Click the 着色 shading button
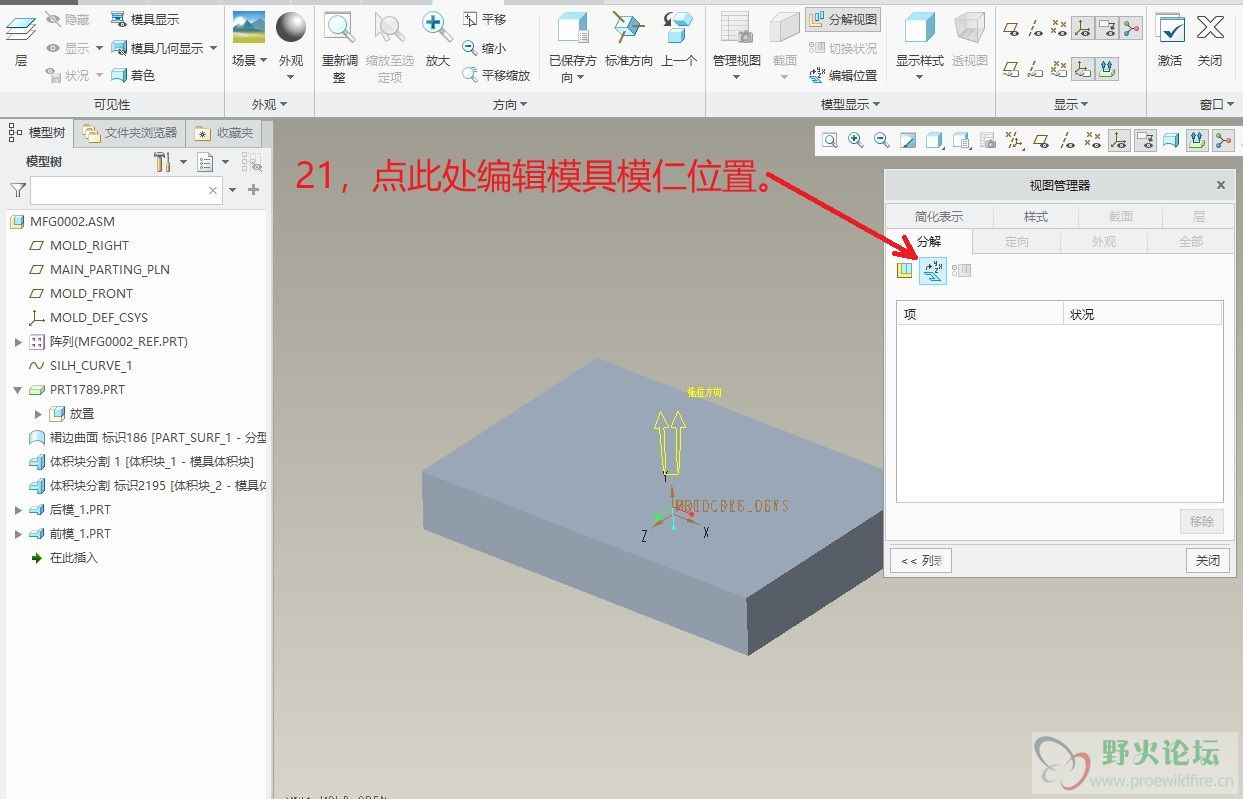 point(133,75)
